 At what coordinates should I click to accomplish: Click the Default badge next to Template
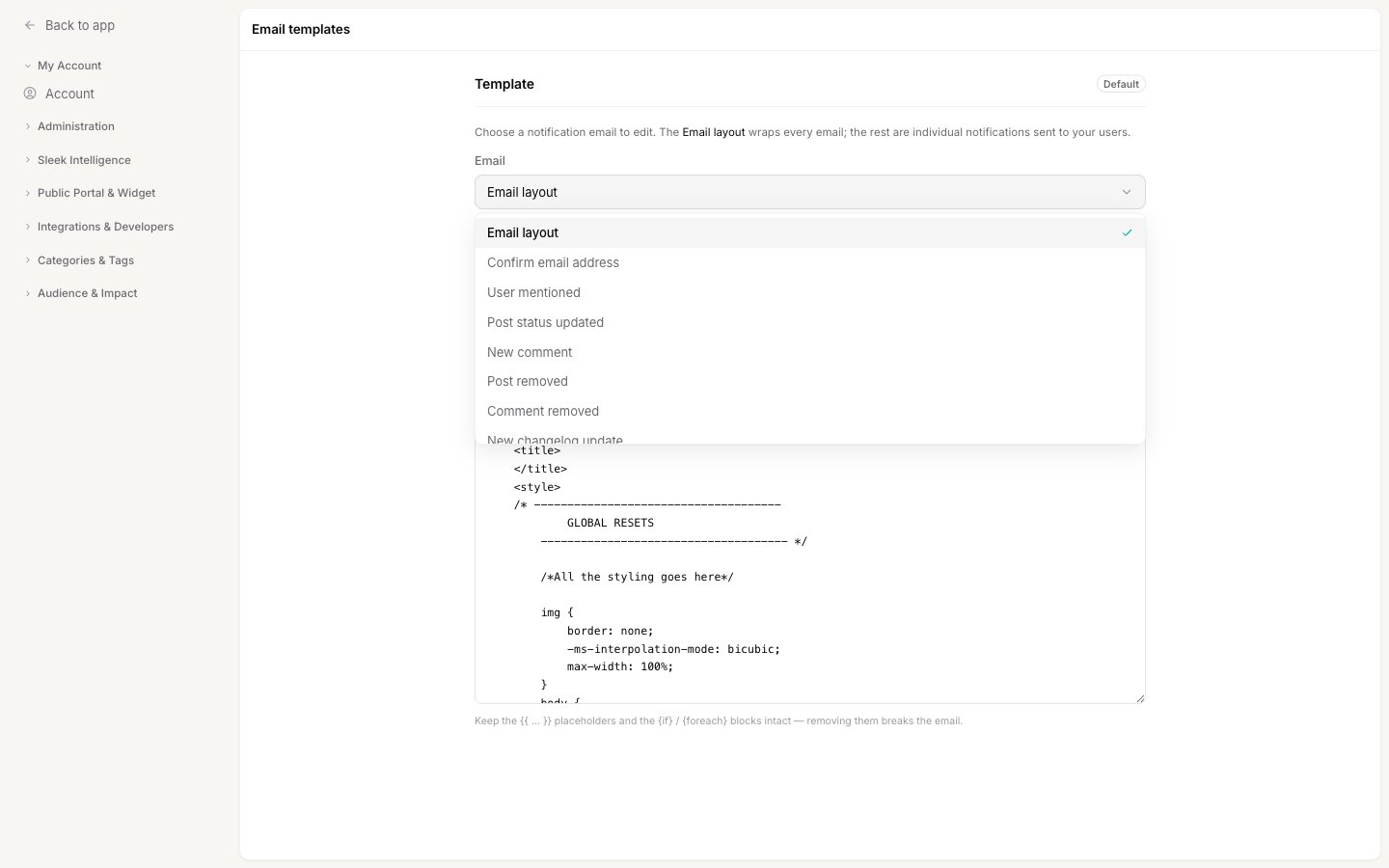(x=1121, y=84)
